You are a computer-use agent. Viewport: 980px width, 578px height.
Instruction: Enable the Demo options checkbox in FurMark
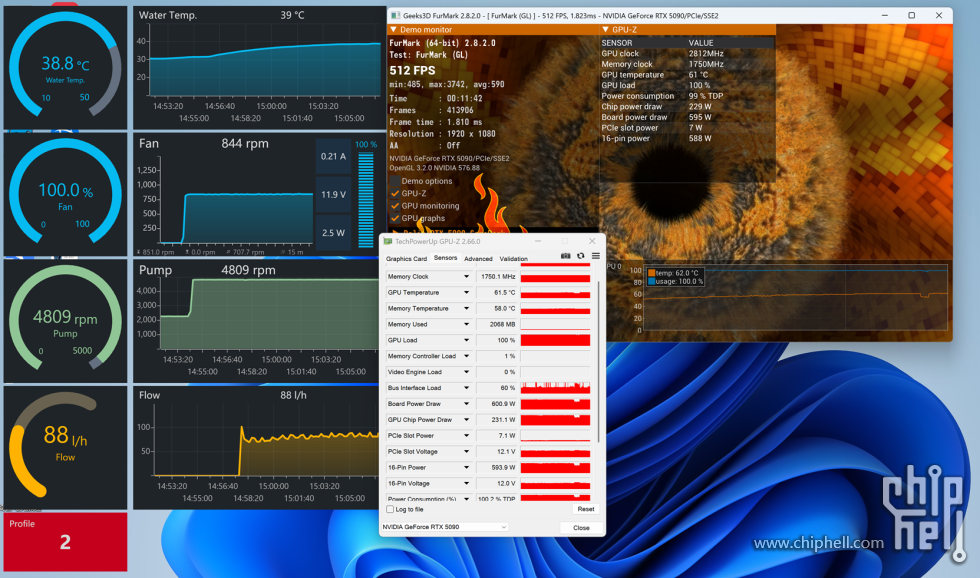point(395,181)
